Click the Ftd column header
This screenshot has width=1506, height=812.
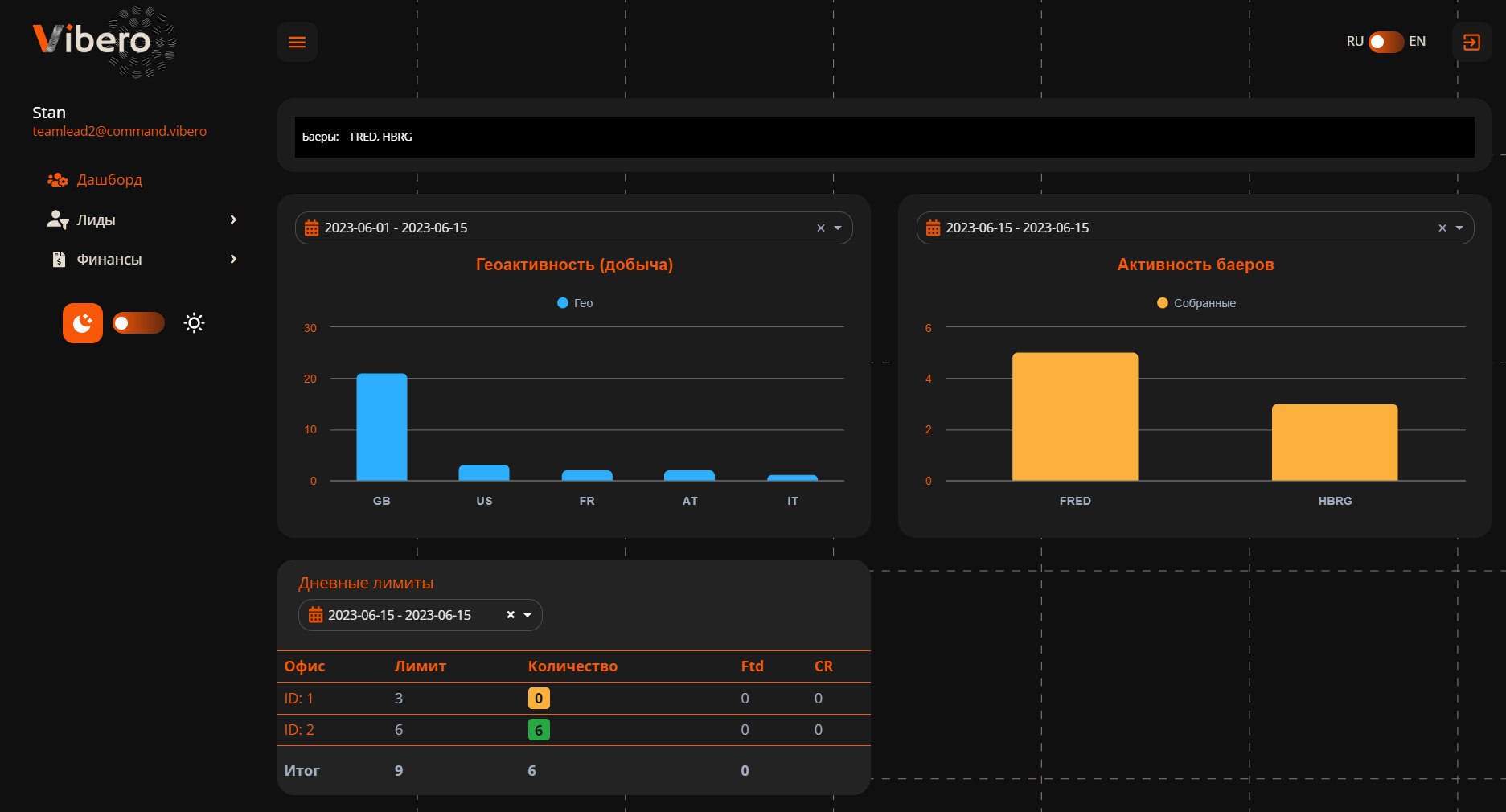pyautogui.click(x=753, y=666)
